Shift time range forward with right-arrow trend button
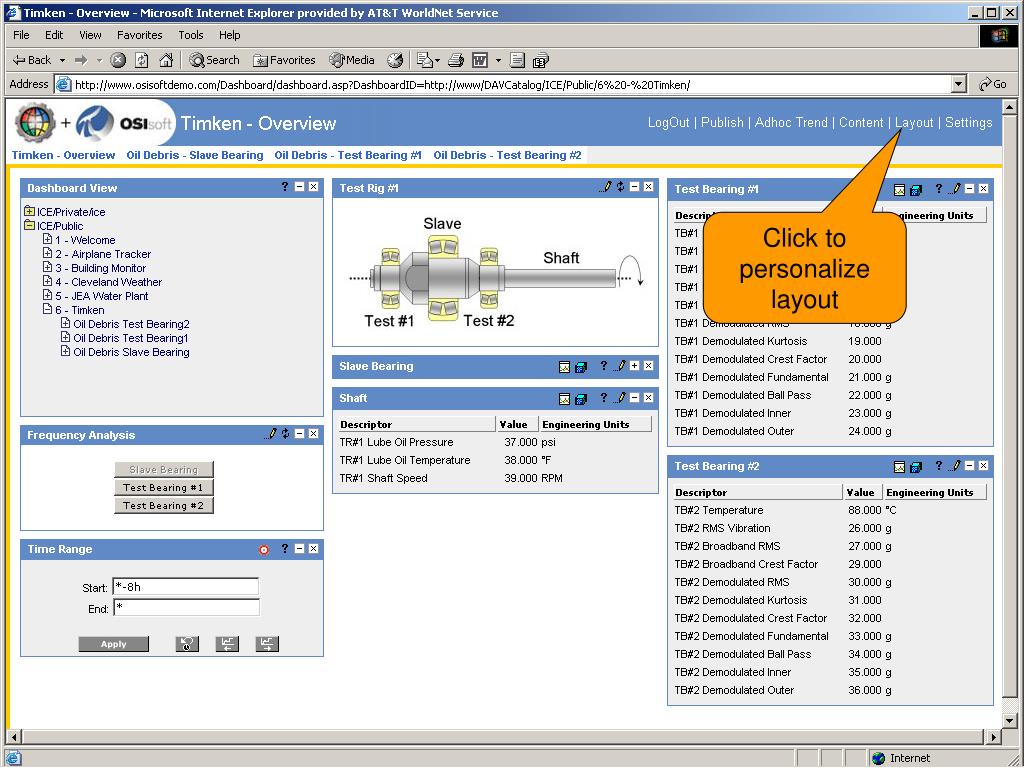The height and width of the screenshot is (768, 1024). 267,644
